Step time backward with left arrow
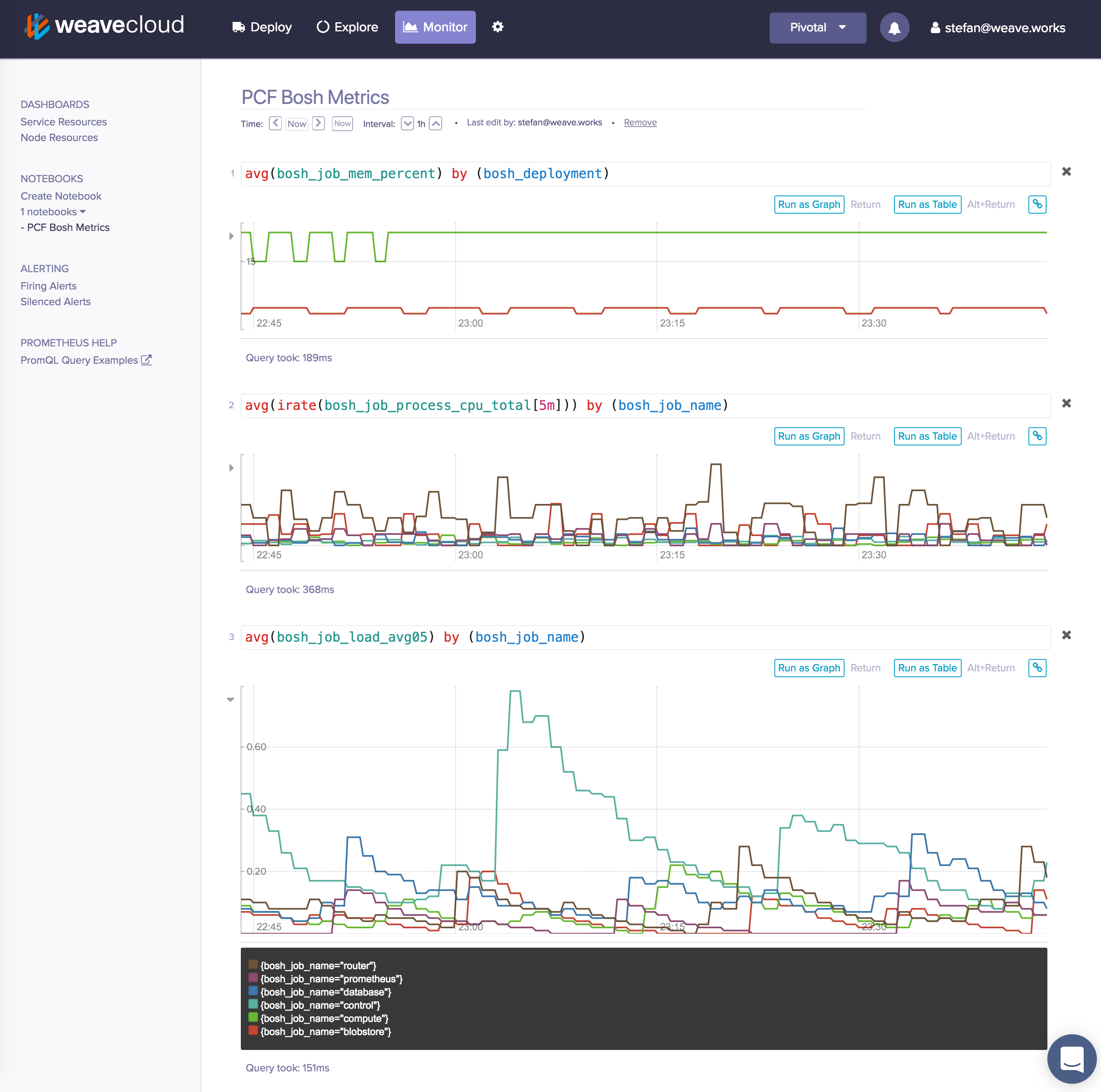The height and width of the screenshot is (1092, 1101). coord(275,123)
